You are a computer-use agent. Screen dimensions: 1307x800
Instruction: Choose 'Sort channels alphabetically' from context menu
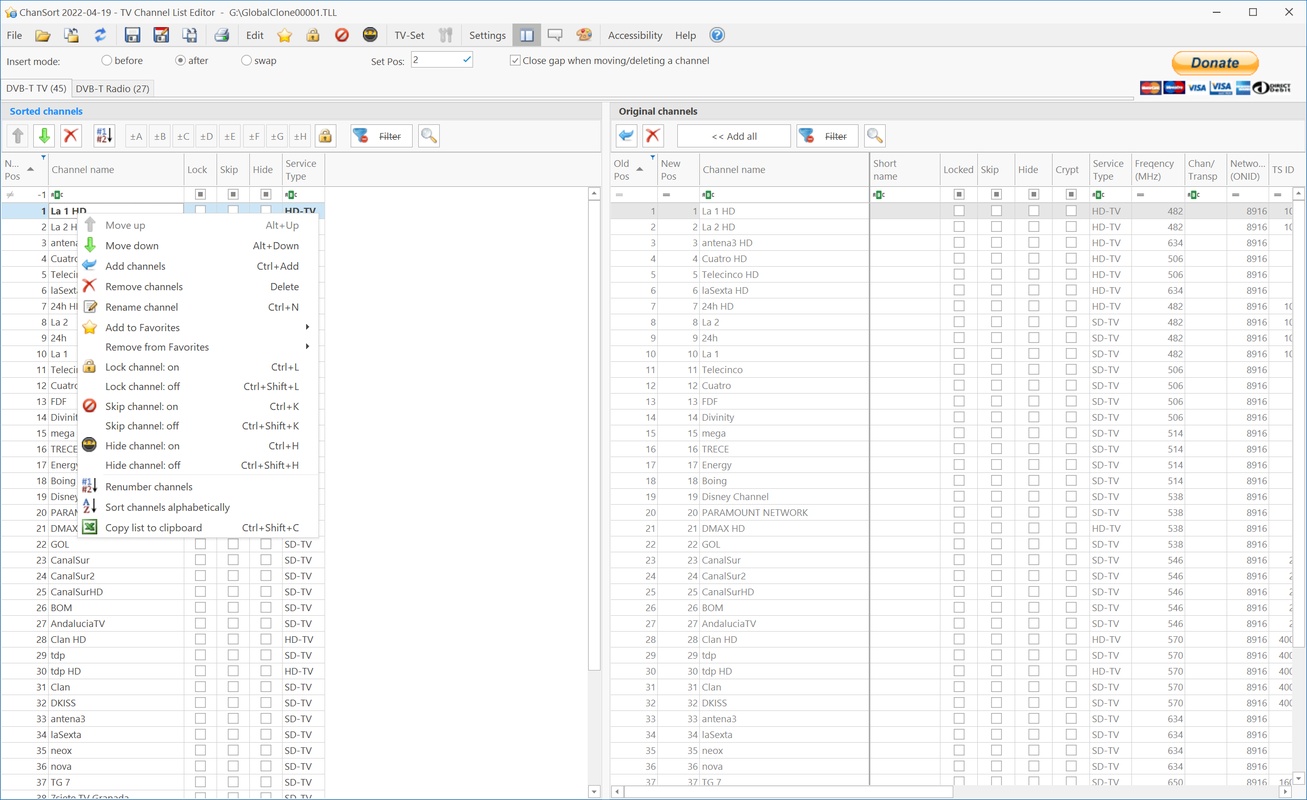pyautogui.click(x=197, y=507)
